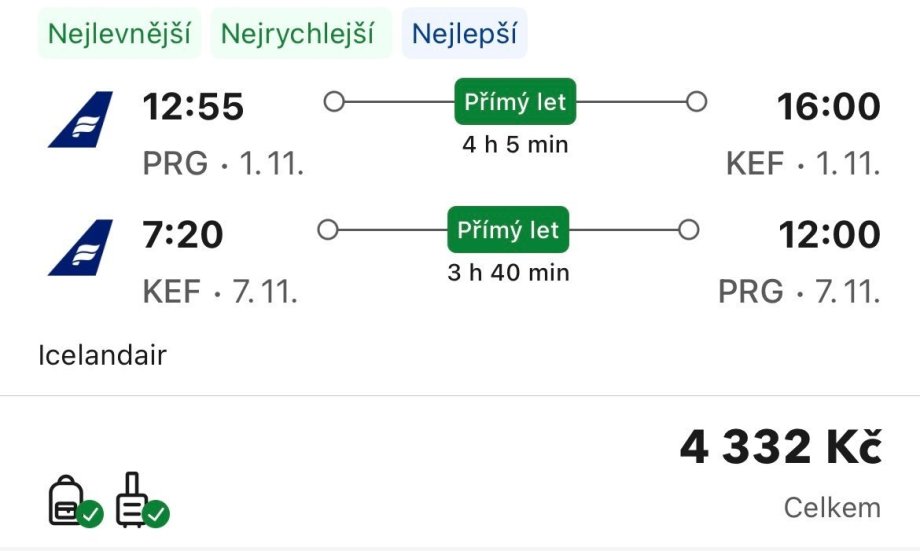The width and height of the screenshot is (920, 551).
Task: Click the departure circle on the outbound route line
Action: (335, 102)
